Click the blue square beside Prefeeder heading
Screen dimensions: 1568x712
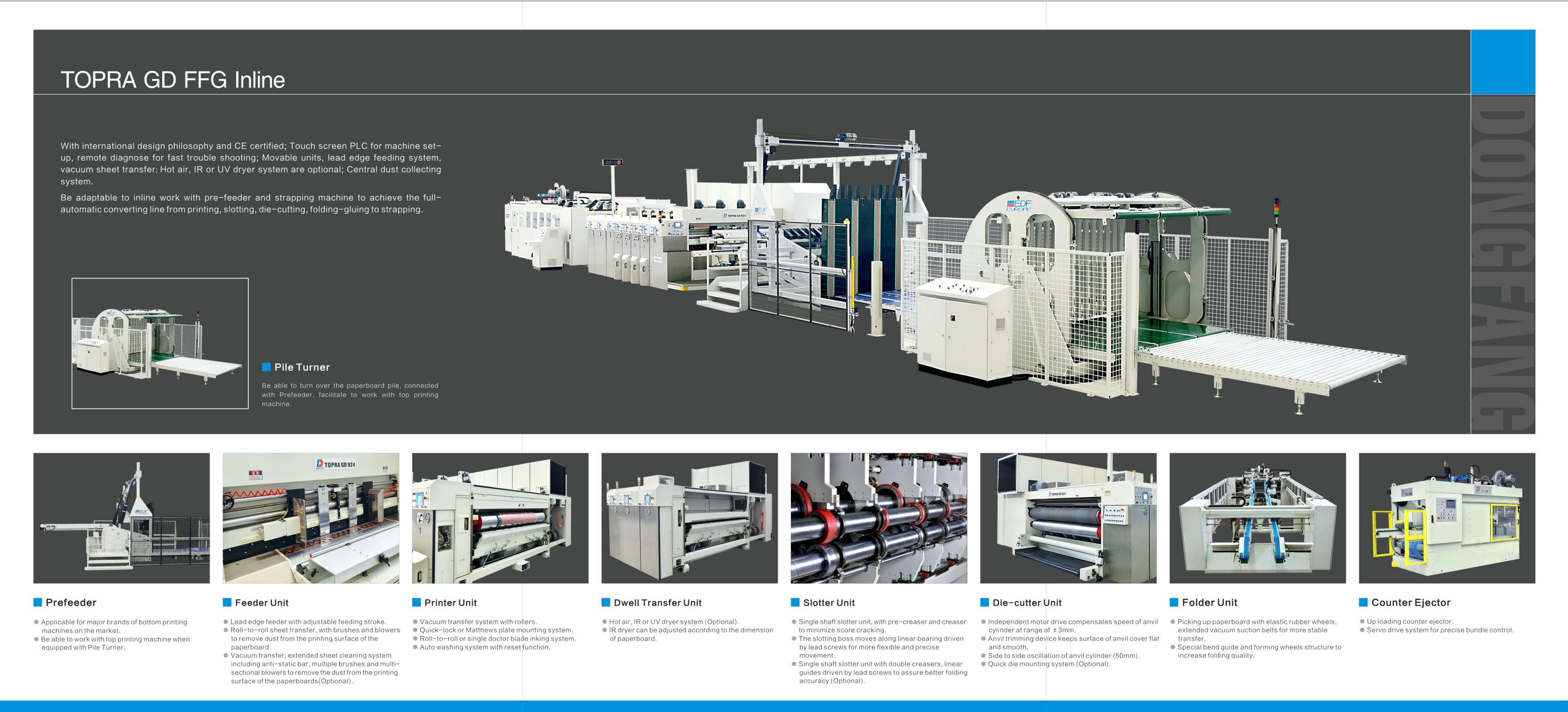click(x=38, y=602)
